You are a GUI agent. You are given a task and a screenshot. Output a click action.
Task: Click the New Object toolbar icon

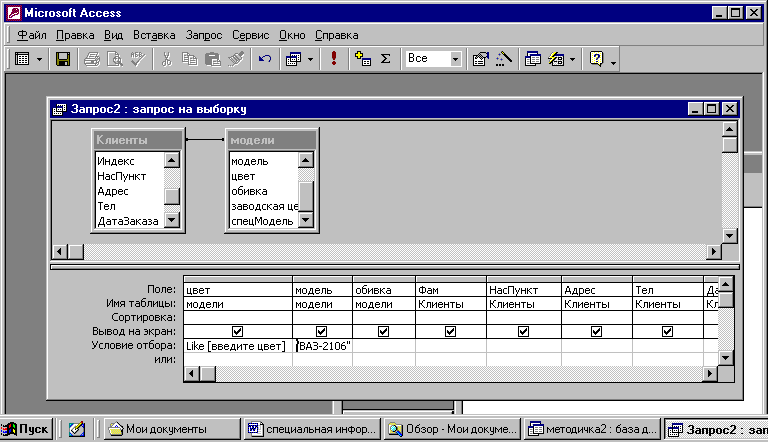556,59
